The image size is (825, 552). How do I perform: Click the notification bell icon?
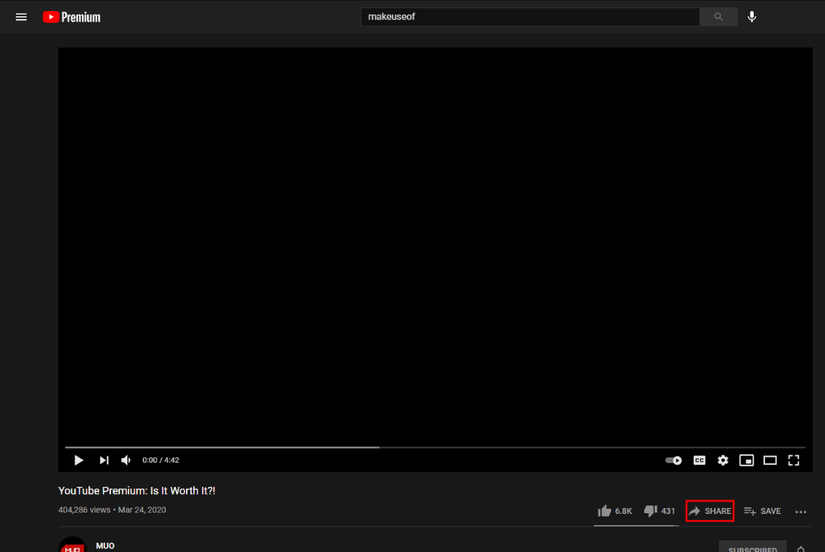(801, 549)
